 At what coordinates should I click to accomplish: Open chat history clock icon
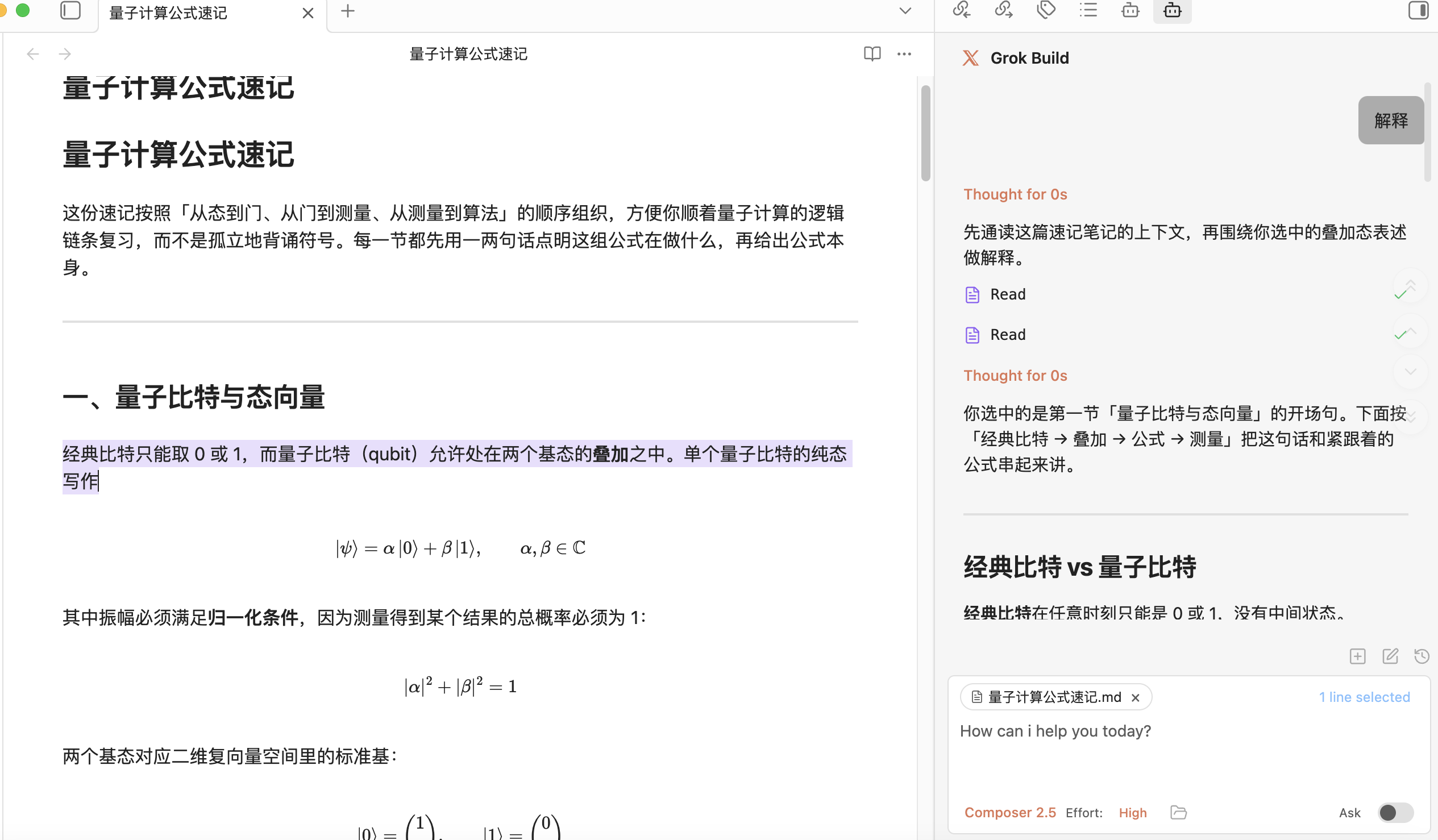pyautogui.click(x=1422, y=656)
